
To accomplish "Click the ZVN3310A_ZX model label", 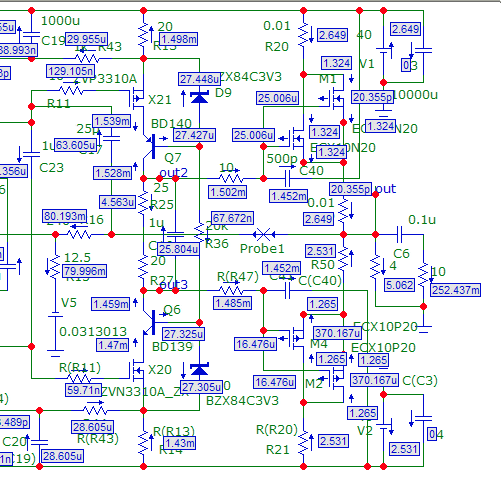I will coord(145,392).
